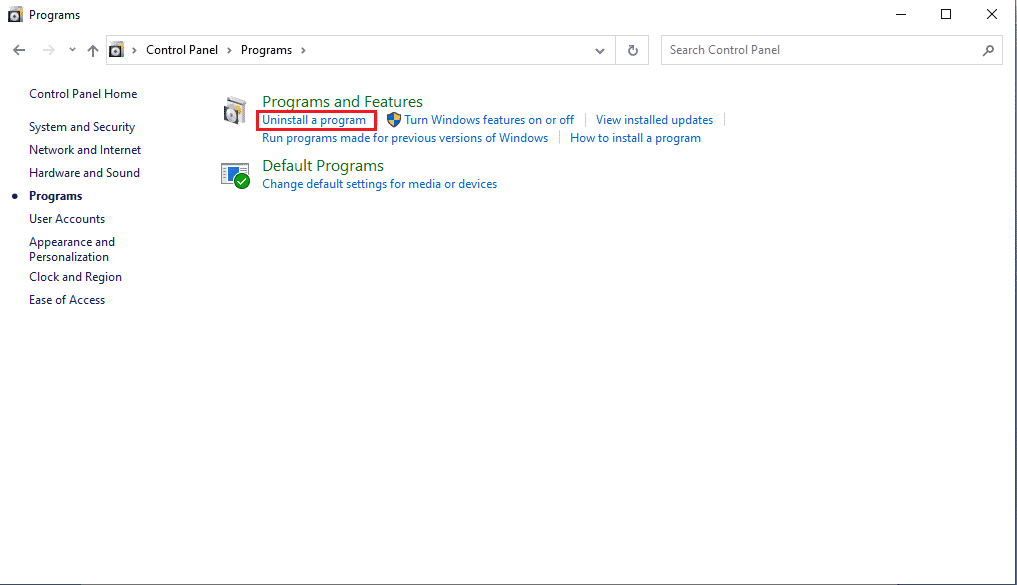The height and width of the screenshot is (585, 1017).
Task: Open Control Panel Home in sidebar
Action: click(83, 94)
